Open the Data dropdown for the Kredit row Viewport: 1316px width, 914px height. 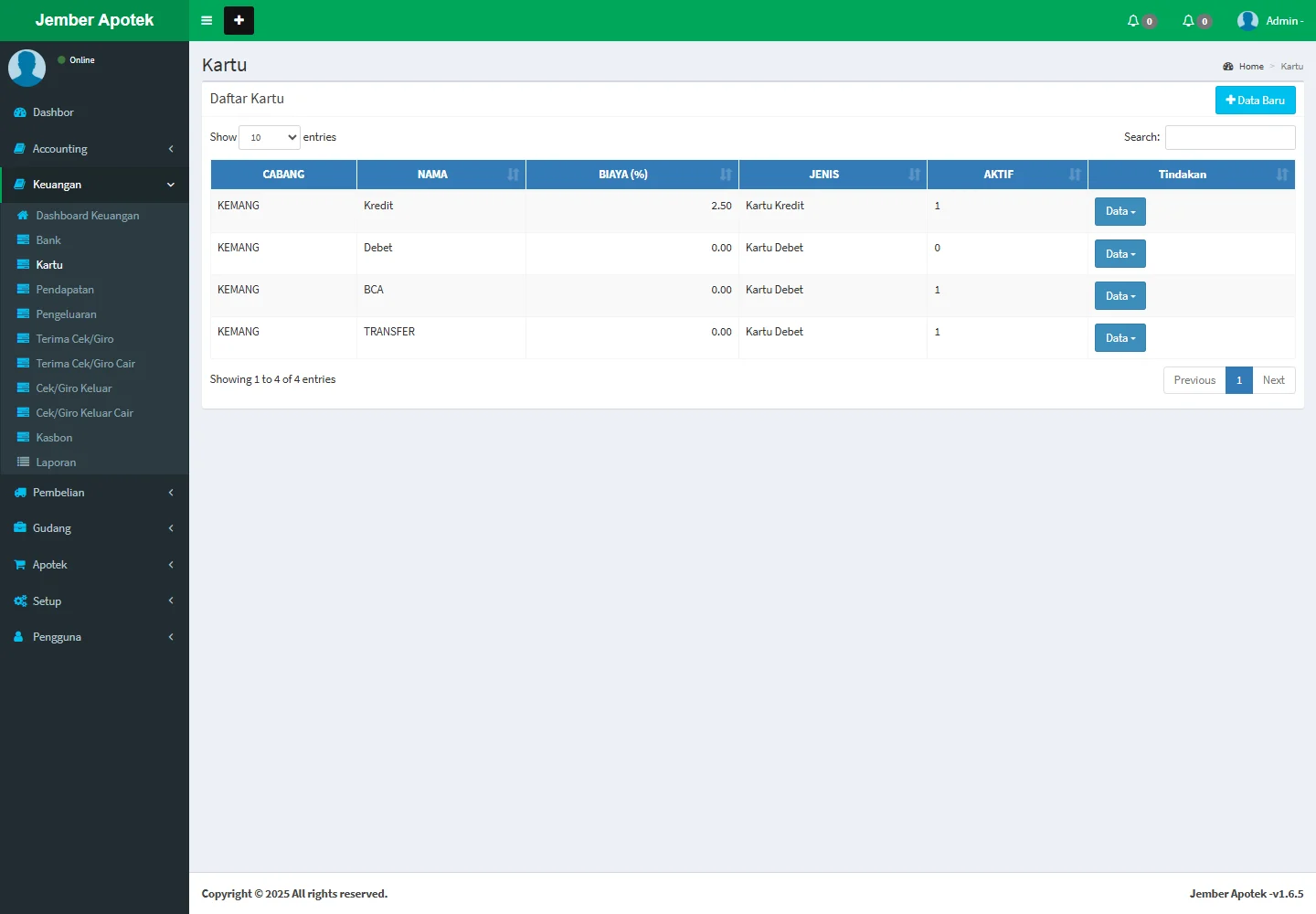click(1120, 212)
